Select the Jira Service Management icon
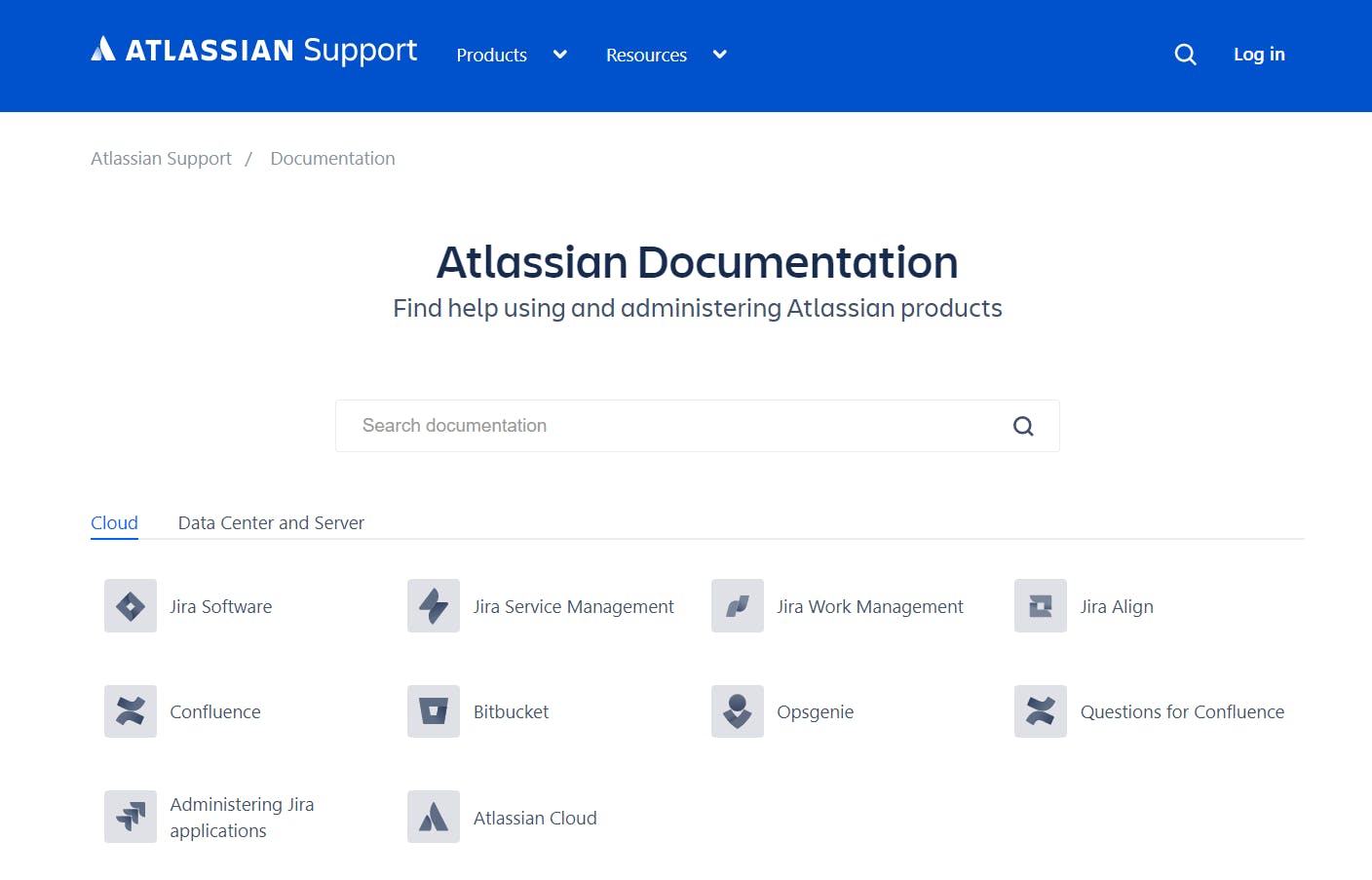 click(434, 606)
